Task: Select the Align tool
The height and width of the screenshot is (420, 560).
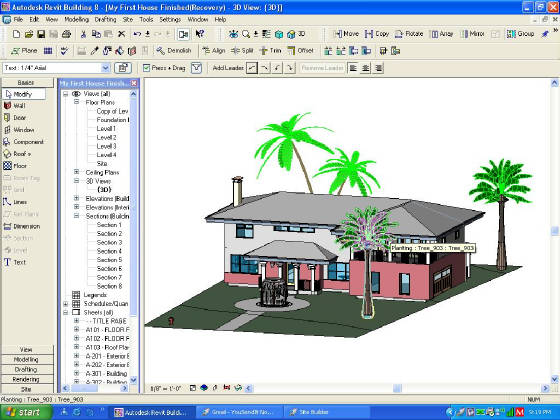Action: pyautogui.click(x=214, y=51)
